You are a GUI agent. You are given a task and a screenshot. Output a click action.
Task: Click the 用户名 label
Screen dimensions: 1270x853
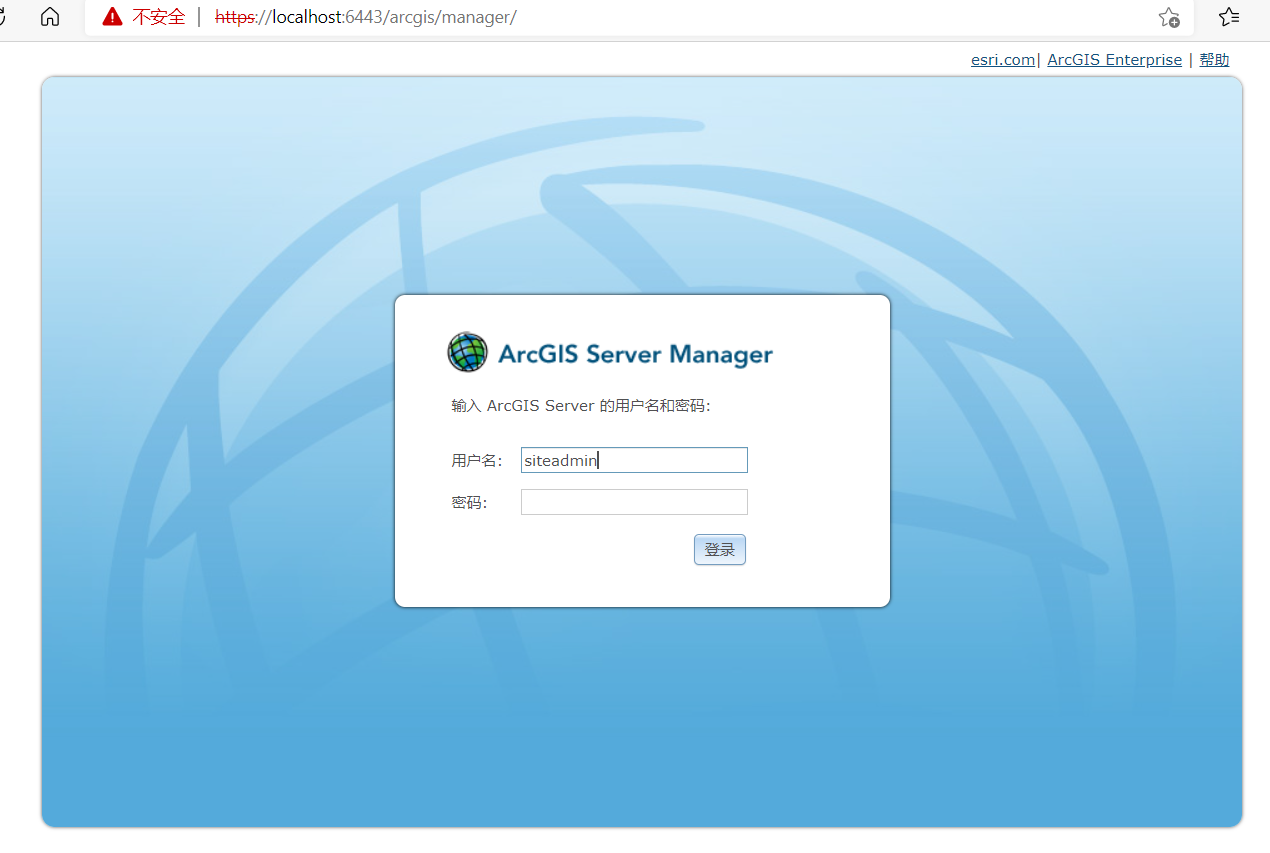[x=477, y=460]
